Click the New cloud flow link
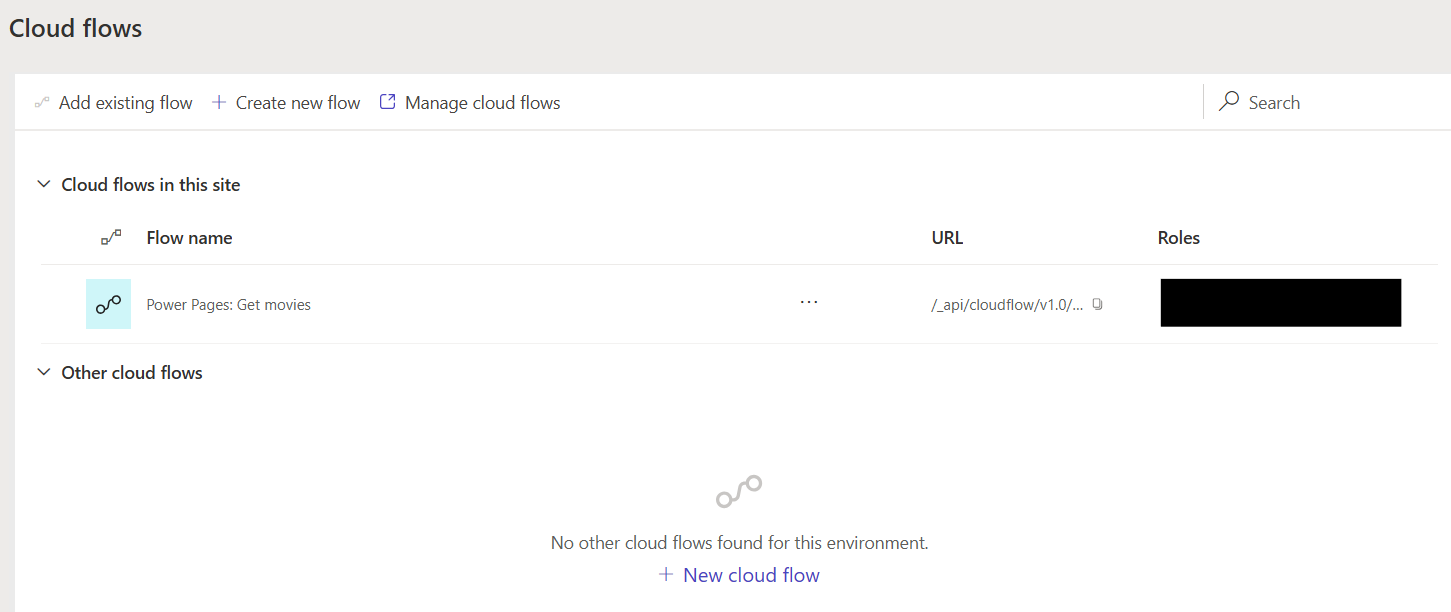This screenshot has height=612, width=1451. pyautogui.click(x=739, y=575)
